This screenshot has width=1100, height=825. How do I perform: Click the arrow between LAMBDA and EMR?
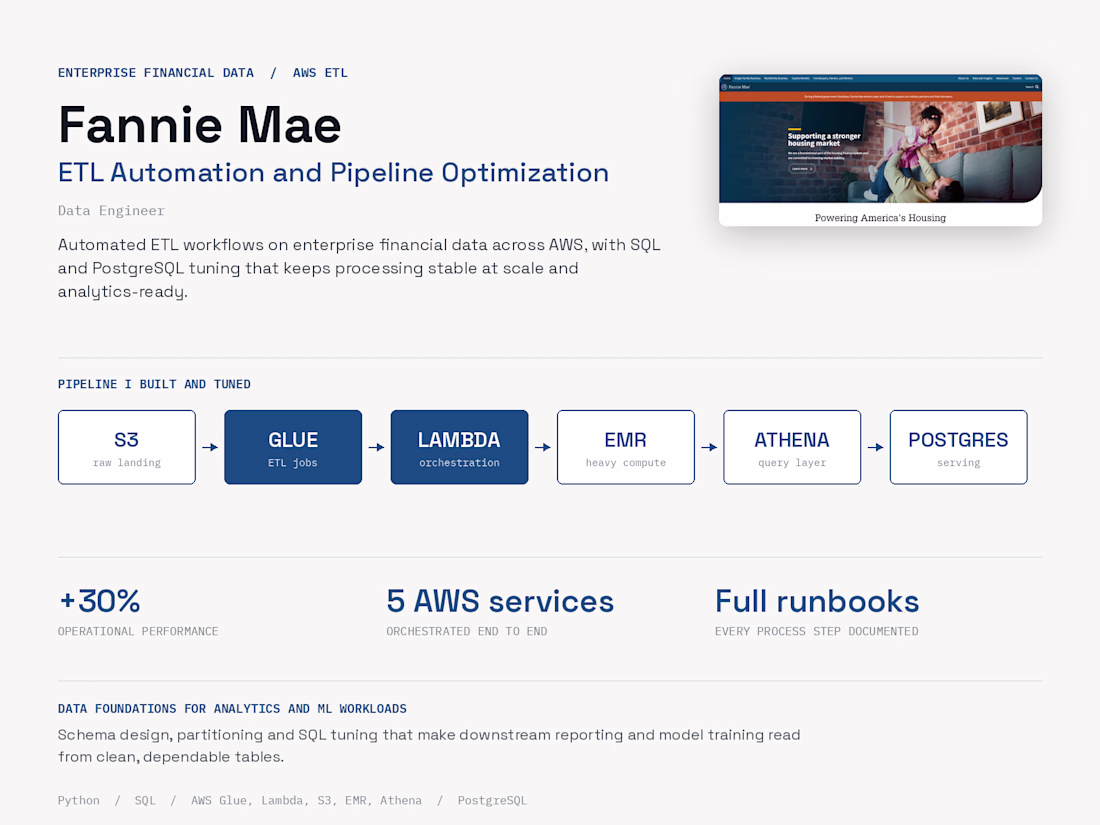coord(542,448)
